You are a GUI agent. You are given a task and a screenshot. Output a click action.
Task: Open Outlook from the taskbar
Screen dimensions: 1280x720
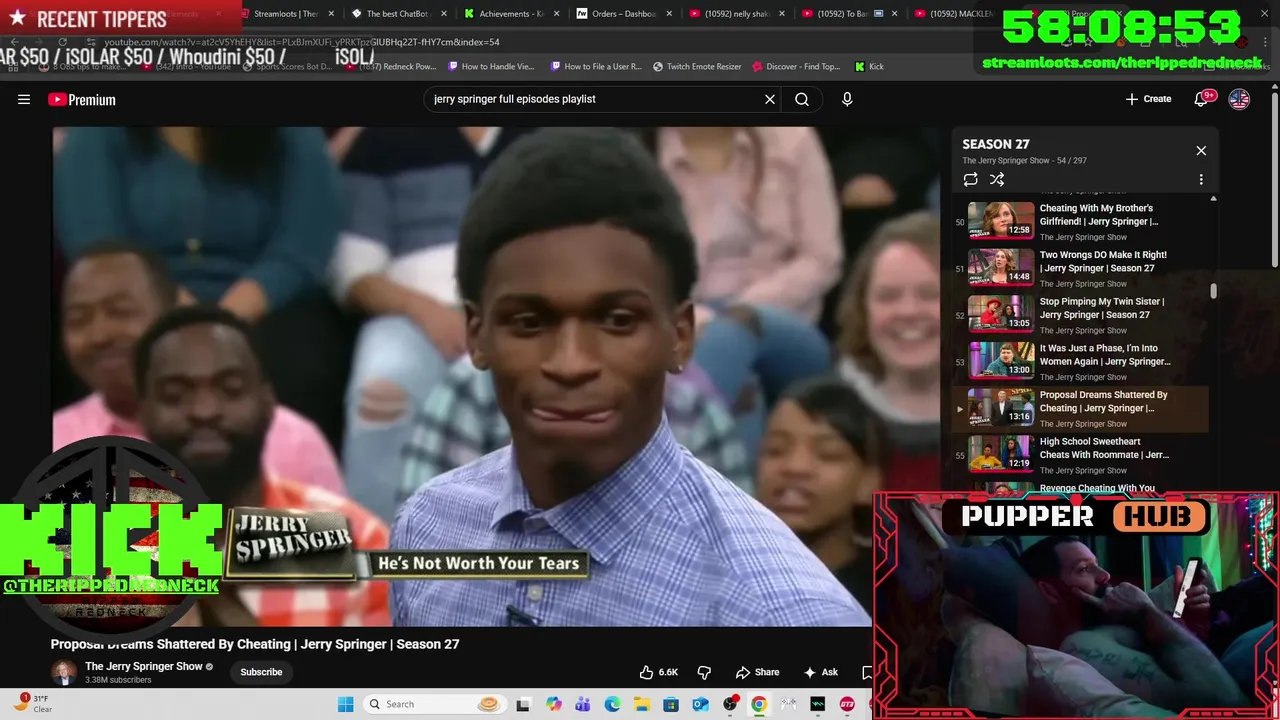pyautogui.click(x=700, y=704)
